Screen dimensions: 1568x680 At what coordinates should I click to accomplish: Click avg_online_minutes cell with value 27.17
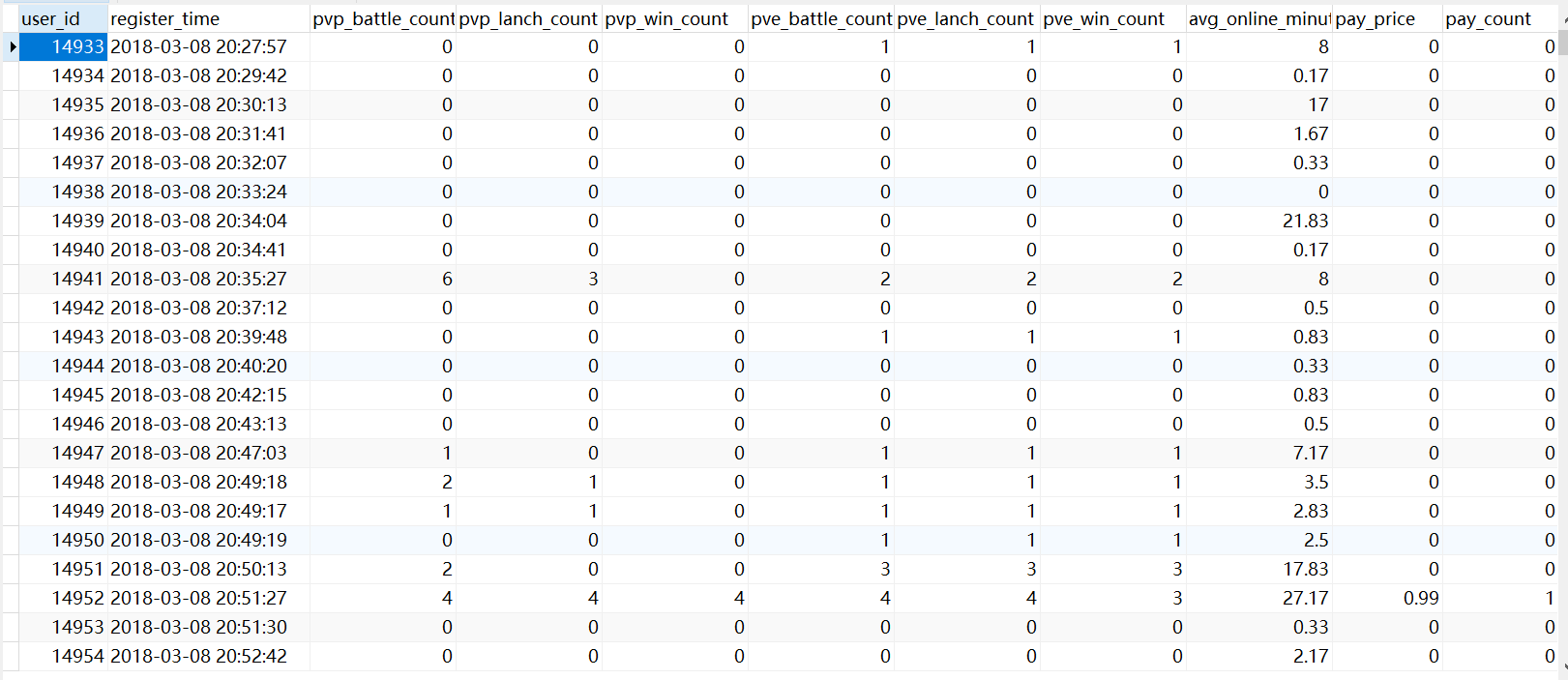(1258, 598)
